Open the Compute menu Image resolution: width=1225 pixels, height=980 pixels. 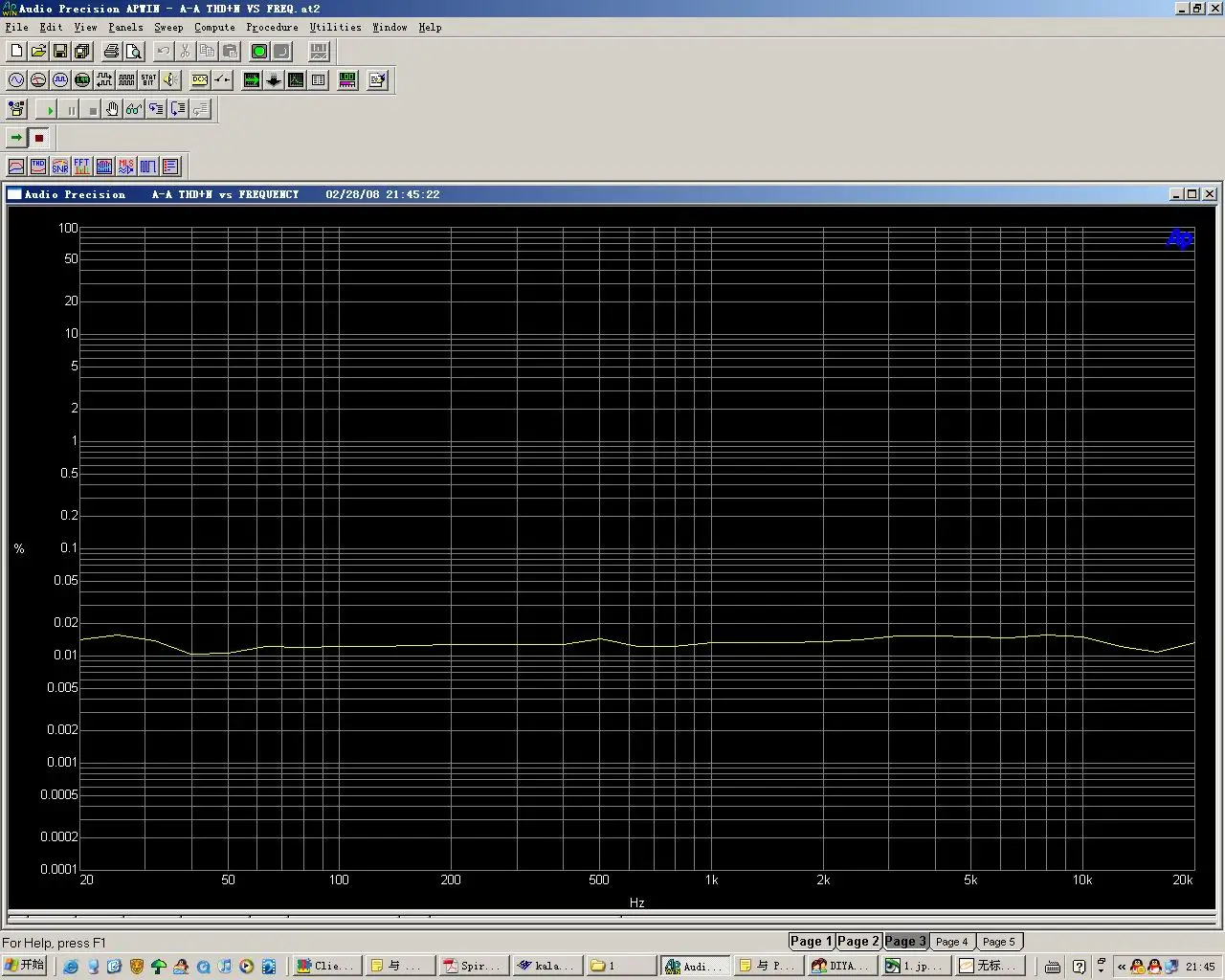[214, 27]
